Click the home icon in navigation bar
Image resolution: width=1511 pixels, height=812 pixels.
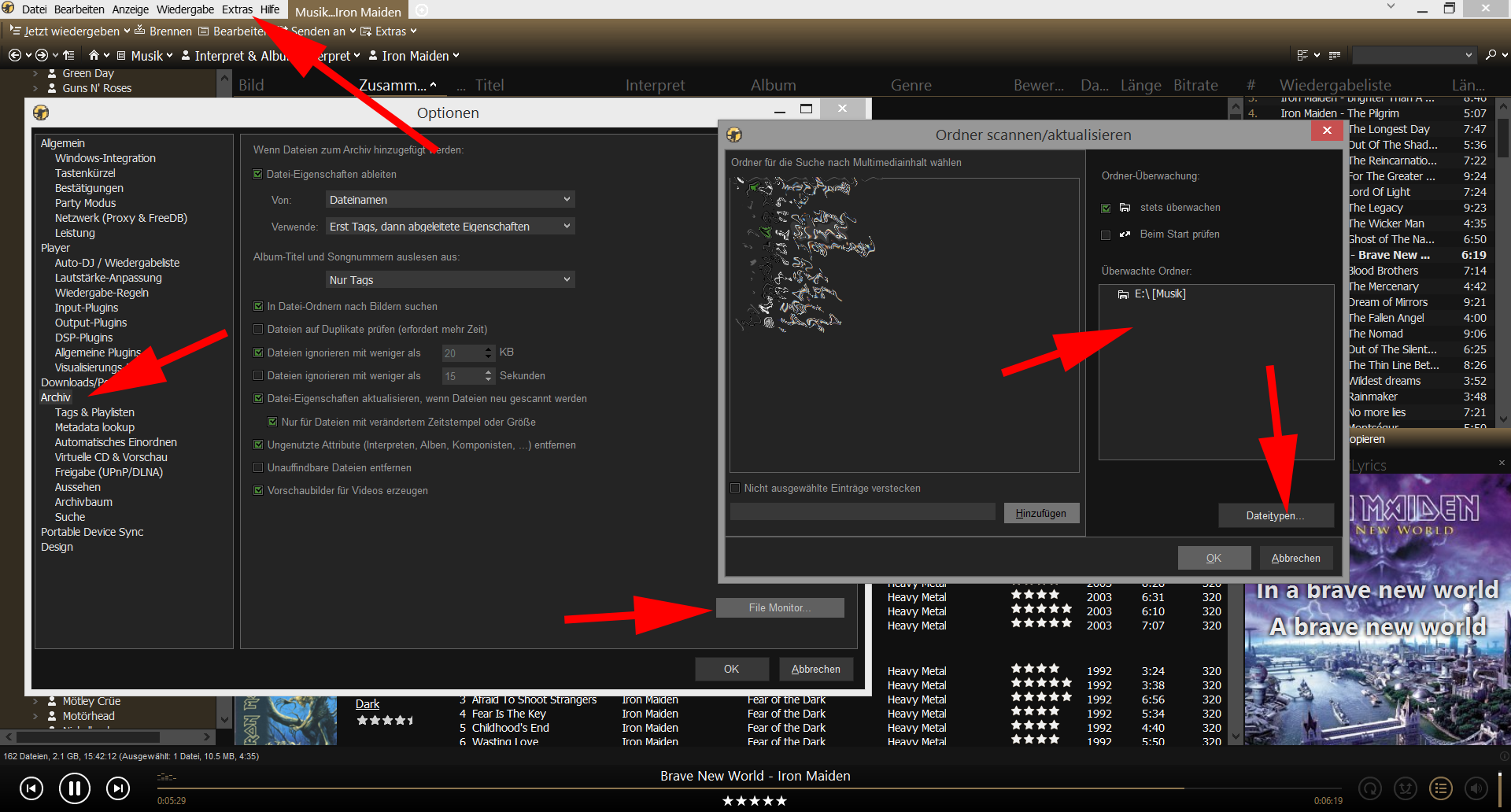coord(94,55)
